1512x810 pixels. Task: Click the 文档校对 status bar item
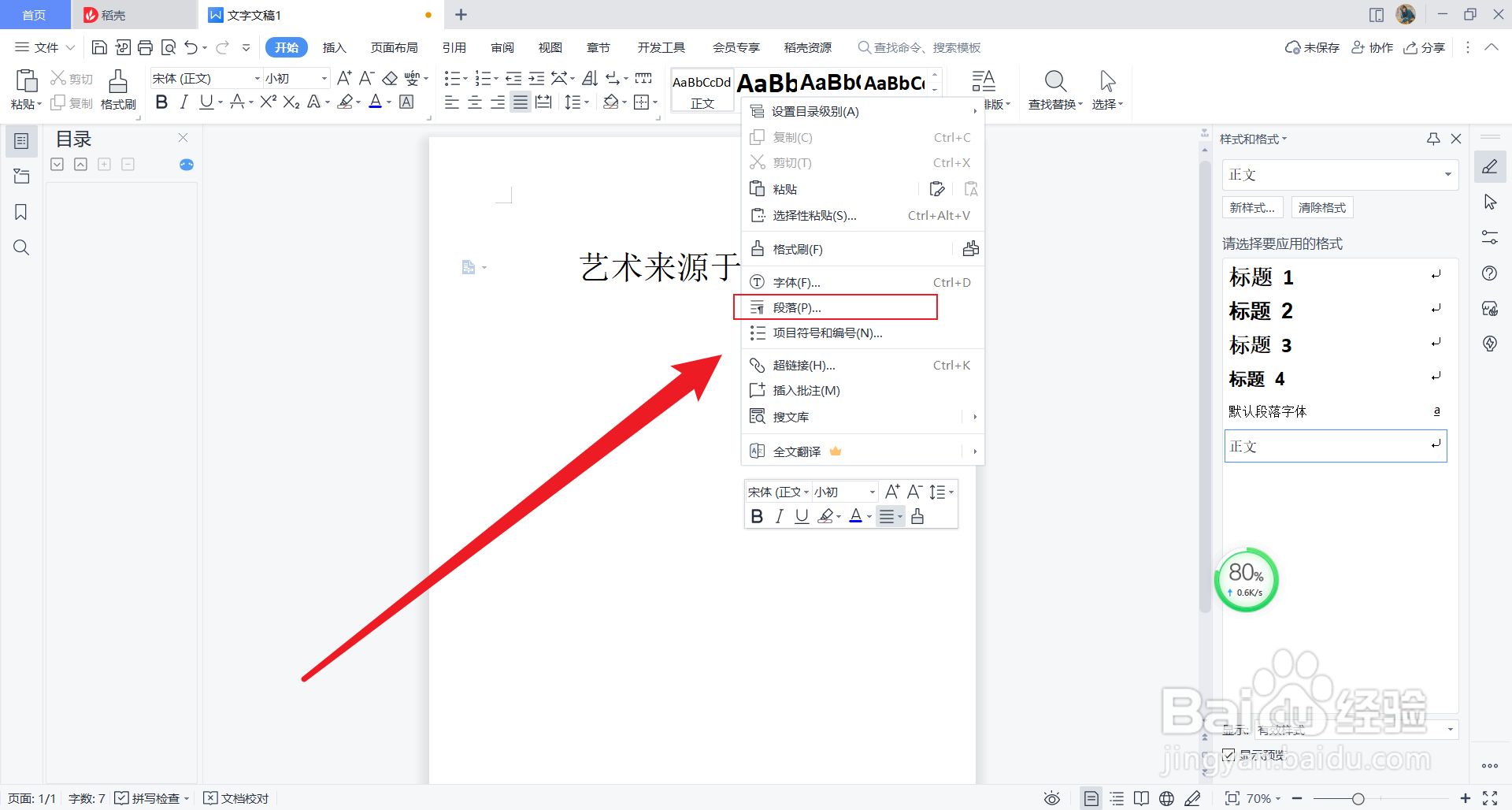236,798
